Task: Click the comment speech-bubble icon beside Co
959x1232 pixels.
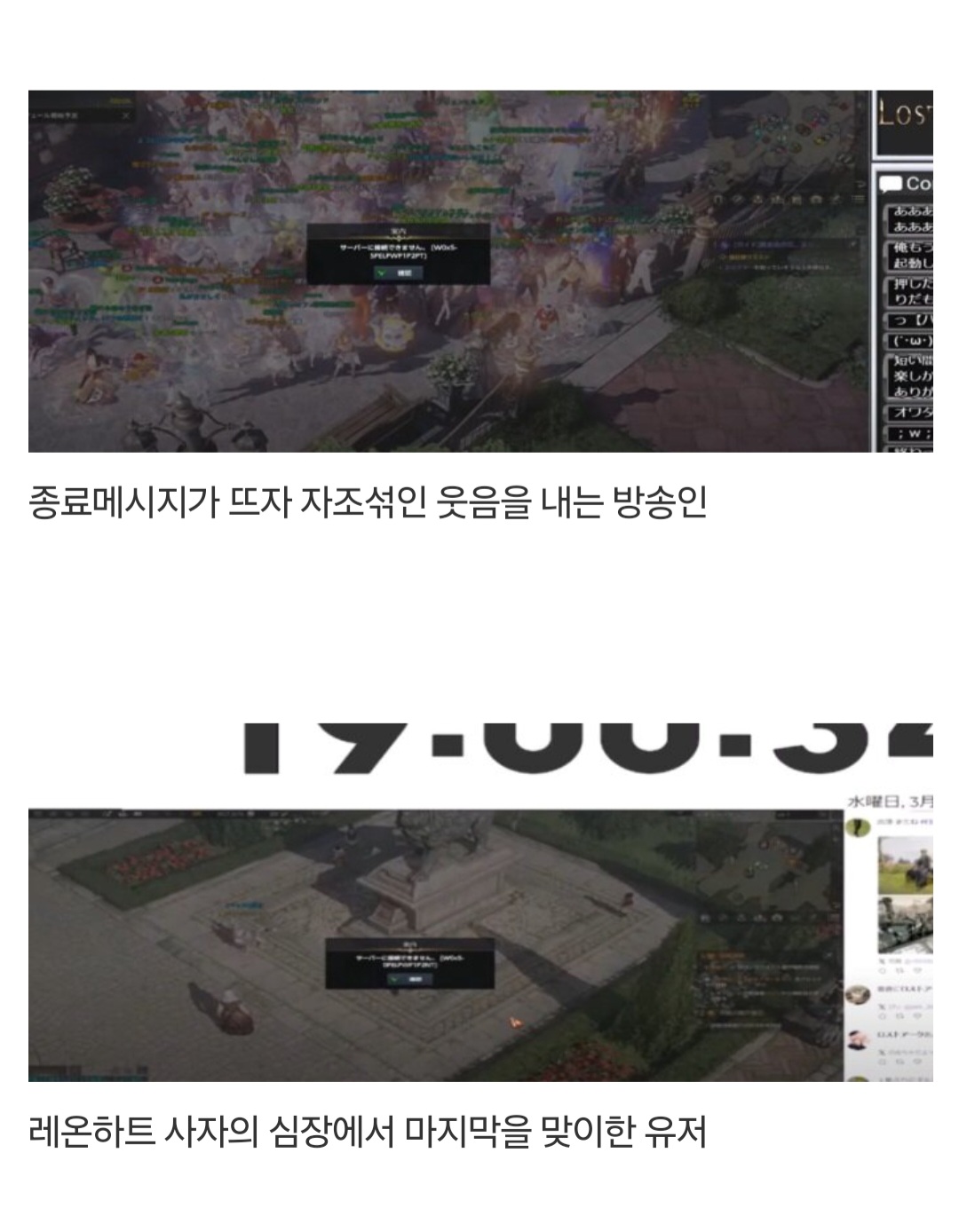Action: [890, 184]
